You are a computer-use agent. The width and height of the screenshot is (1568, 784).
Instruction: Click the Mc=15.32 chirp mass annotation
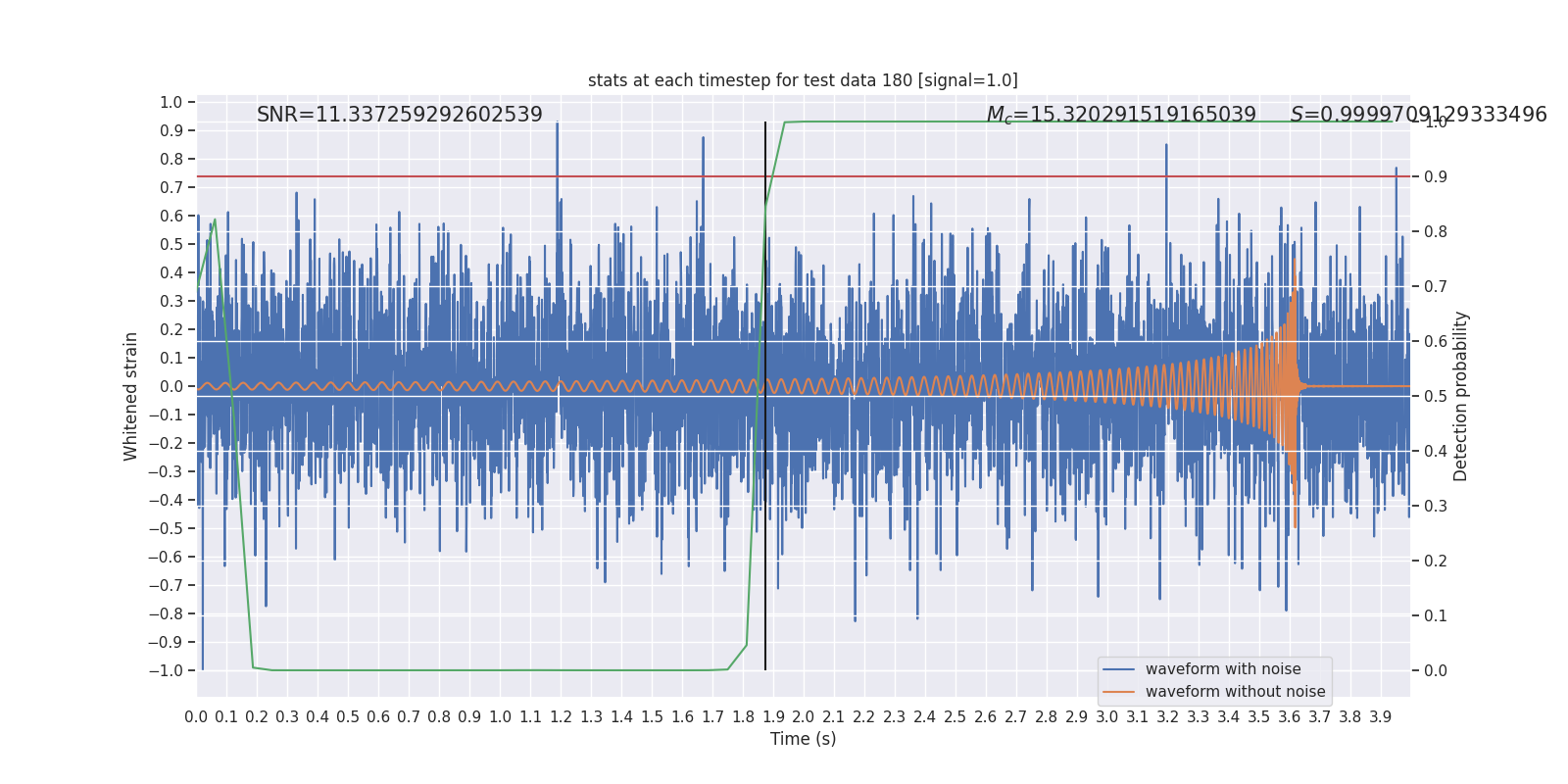(1121, 115)
